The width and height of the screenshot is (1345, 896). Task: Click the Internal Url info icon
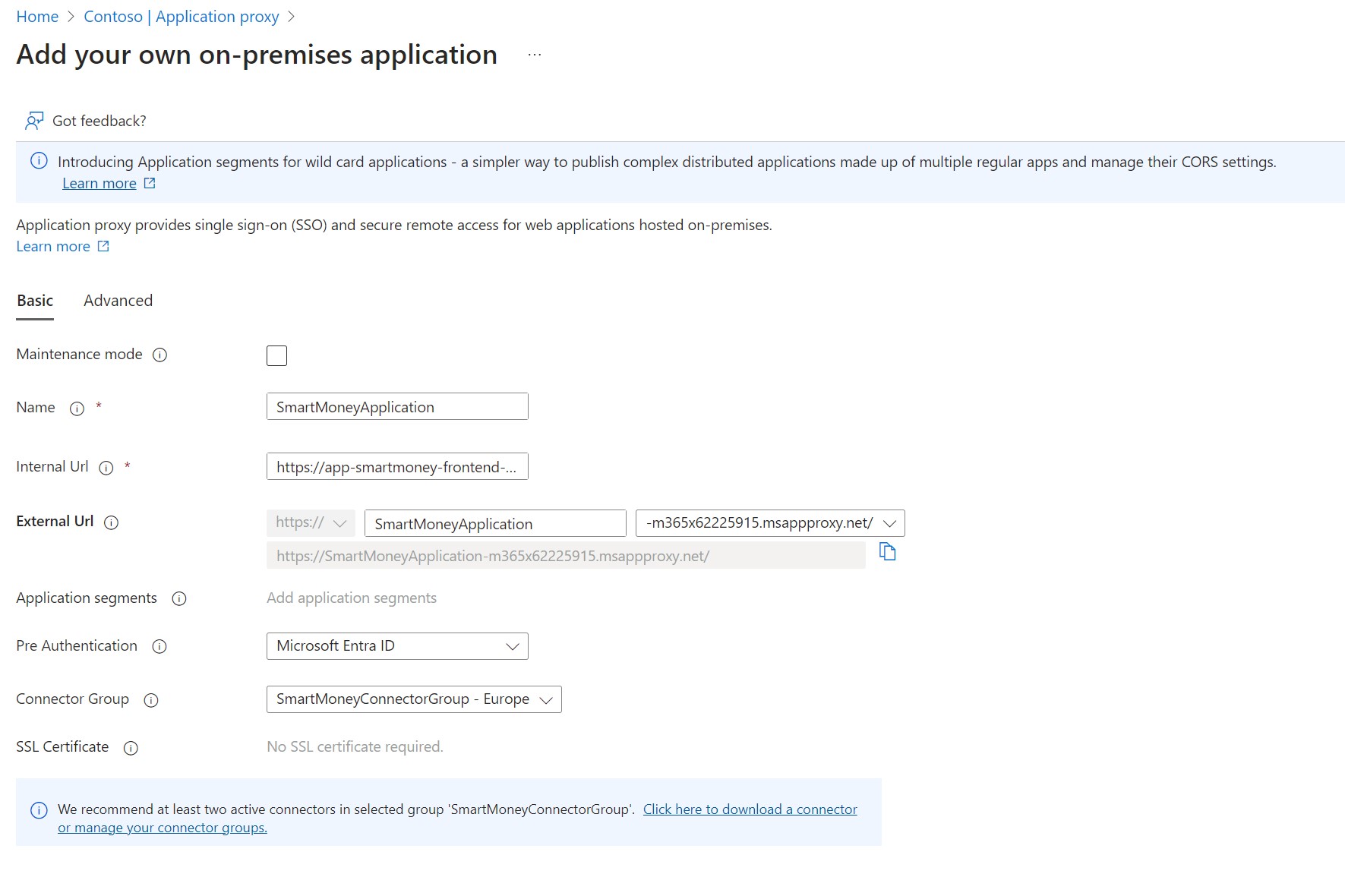pos(106,468)
